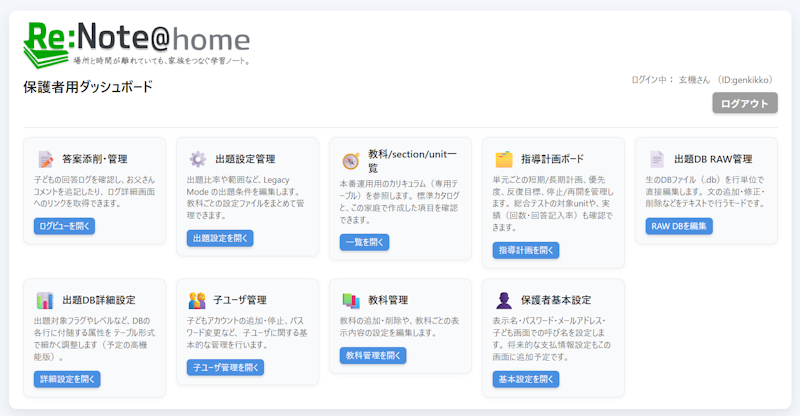Open 詳細設定を開く button
This screenshot has width=800, height=416.
click(x=67, y=379)
